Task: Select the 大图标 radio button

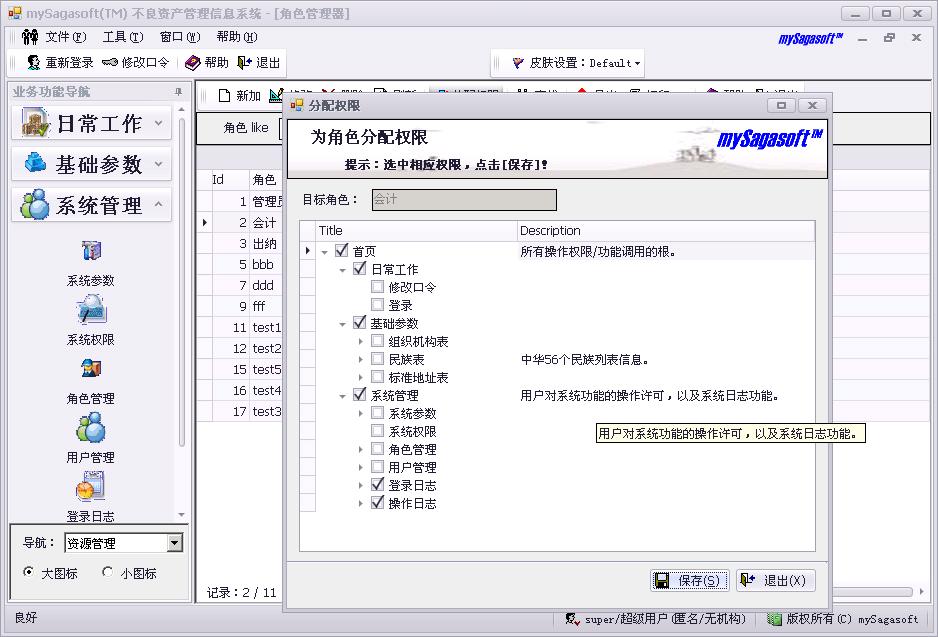Action: 28,572
